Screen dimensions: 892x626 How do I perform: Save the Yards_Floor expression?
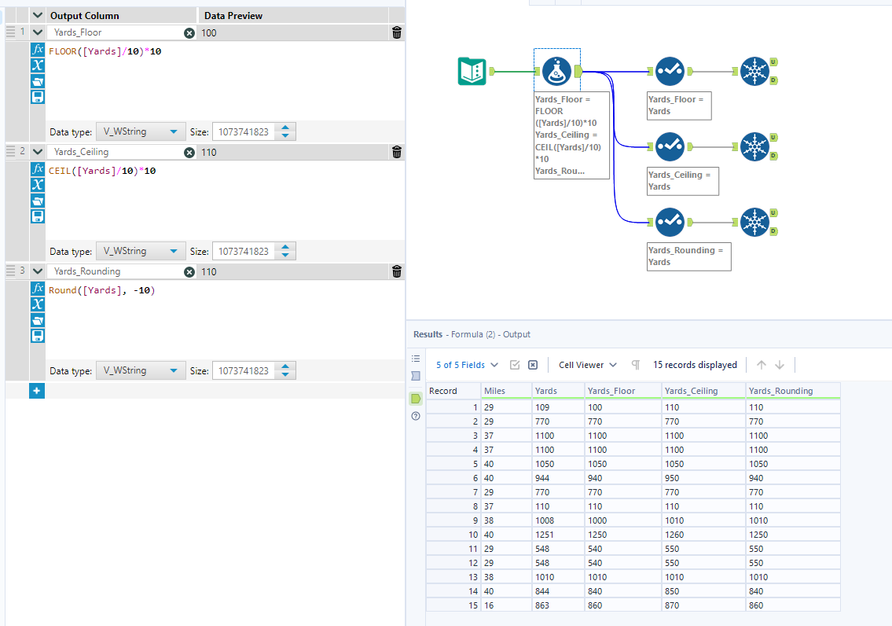38,97
